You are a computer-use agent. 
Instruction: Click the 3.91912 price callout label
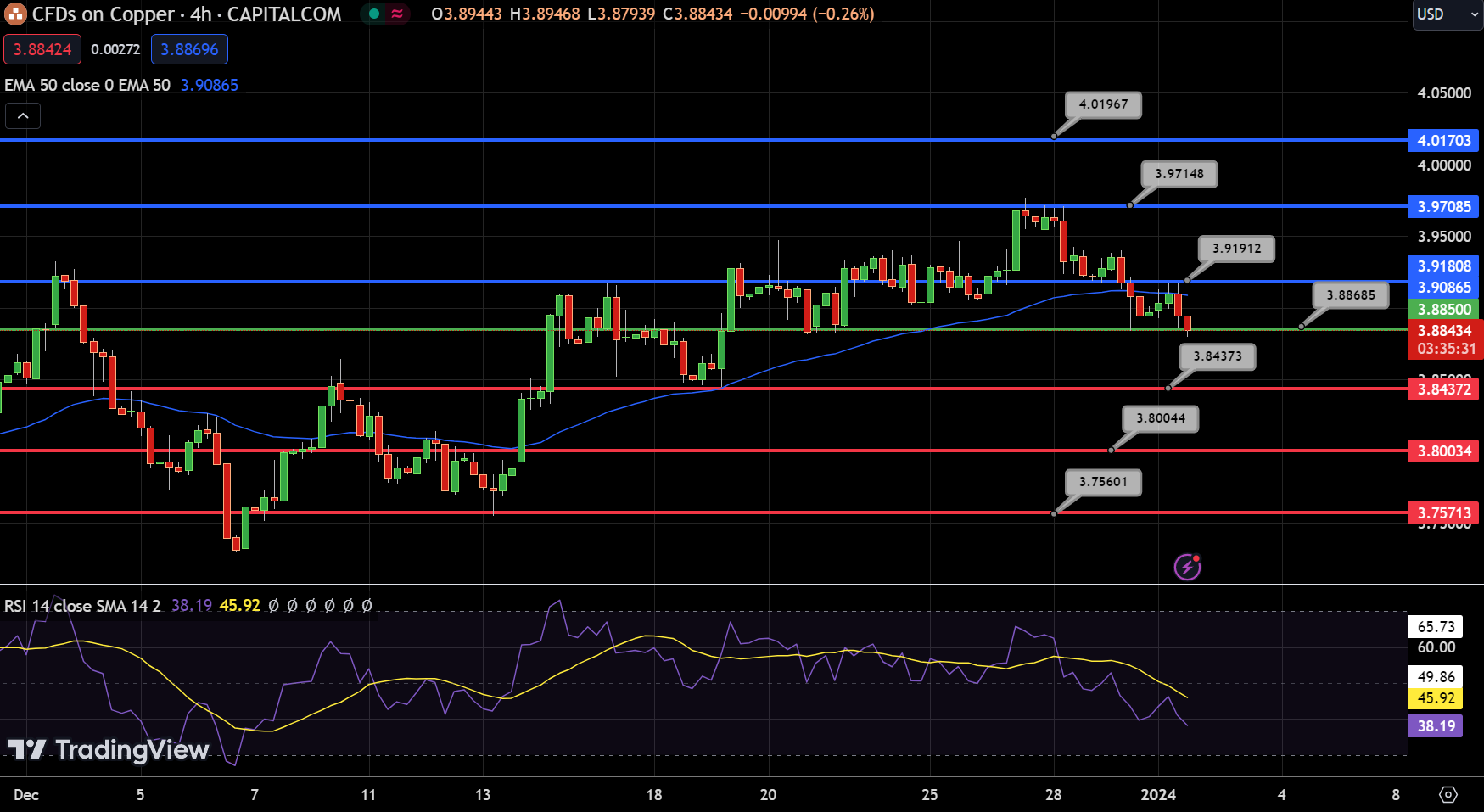click(1236, 249)
